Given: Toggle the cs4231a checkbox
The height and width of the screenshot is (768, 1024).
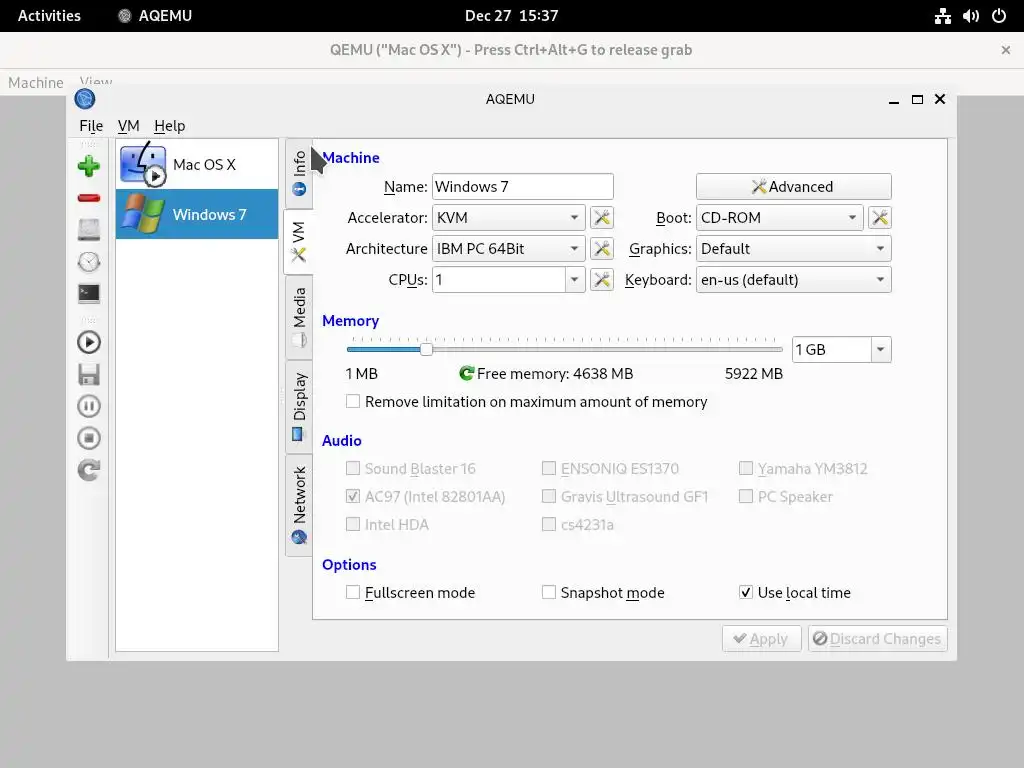Looking at the screenshot, I should point(549,524).
